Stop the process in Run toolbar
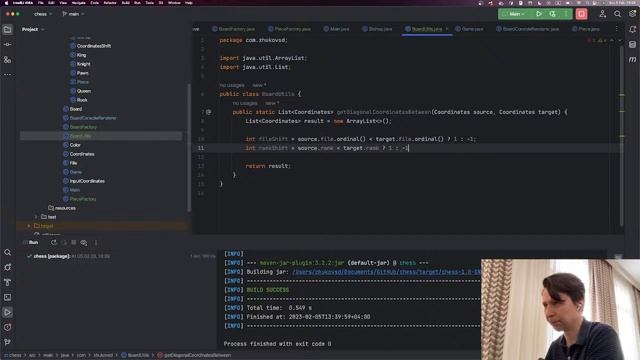 74,242
